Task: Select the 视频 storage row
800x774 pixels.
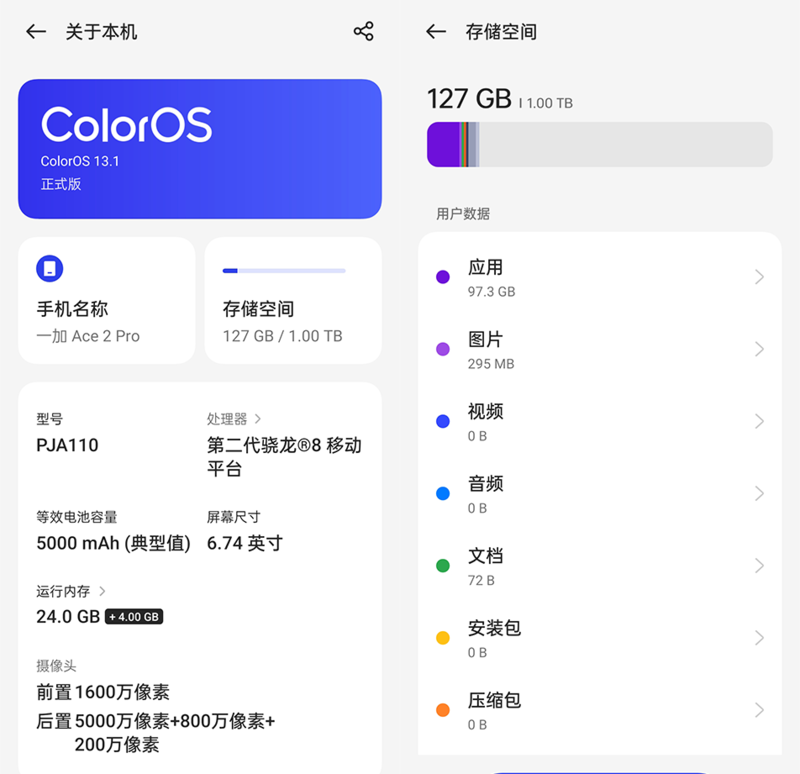Action: (600, 421)
